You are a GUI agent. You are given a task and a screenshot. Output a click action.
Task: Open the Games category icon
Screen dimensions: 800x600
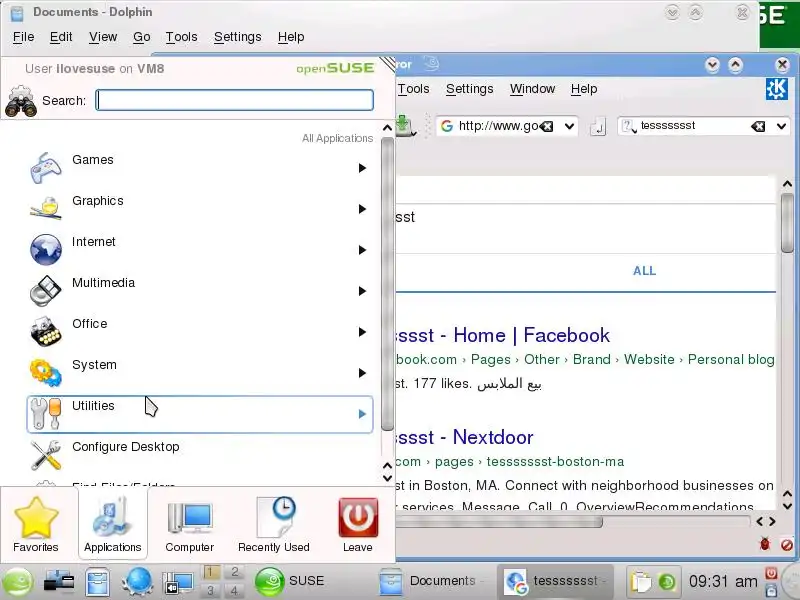coord(46,168)
